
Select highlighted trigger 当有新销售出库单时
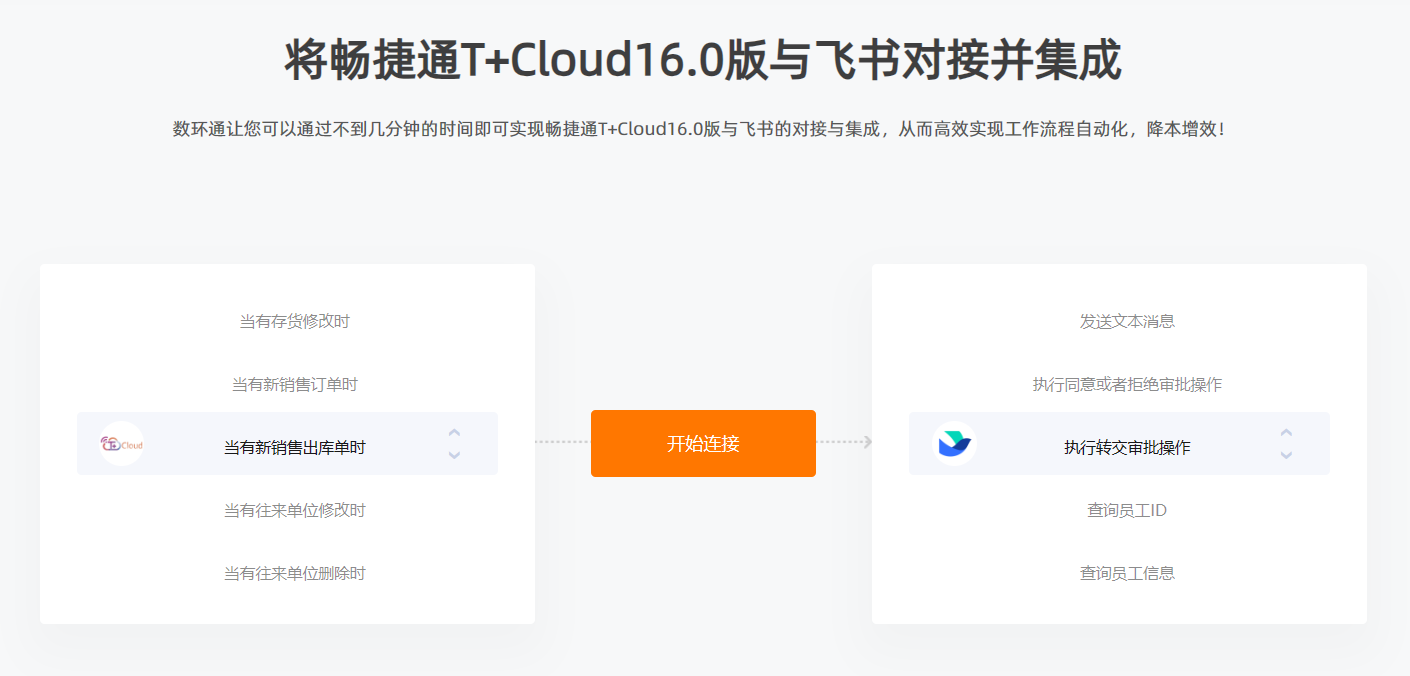pos(295,447)
